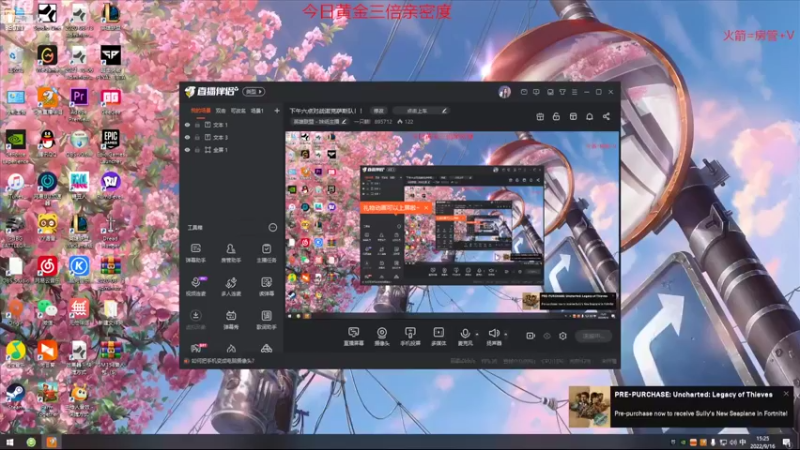The image size is (800, 450).
Task: Open the 主播任务 tool
Action: tap(266, 253)
